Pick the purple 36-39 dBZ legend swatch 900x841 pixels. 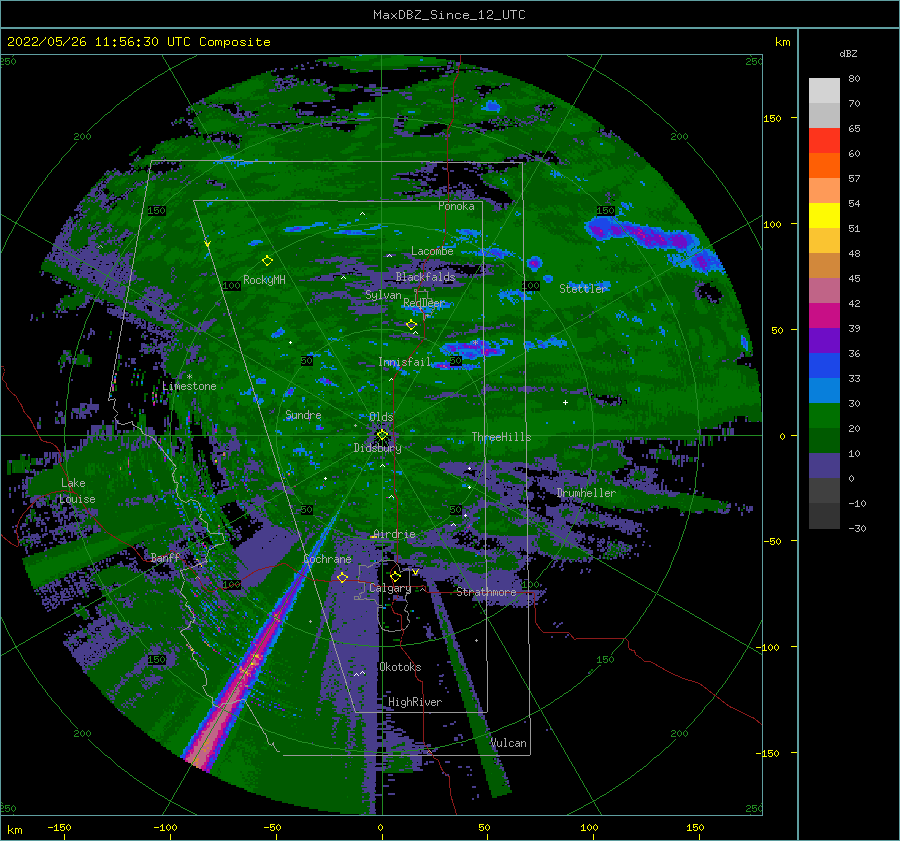click(x=824, y=341)
